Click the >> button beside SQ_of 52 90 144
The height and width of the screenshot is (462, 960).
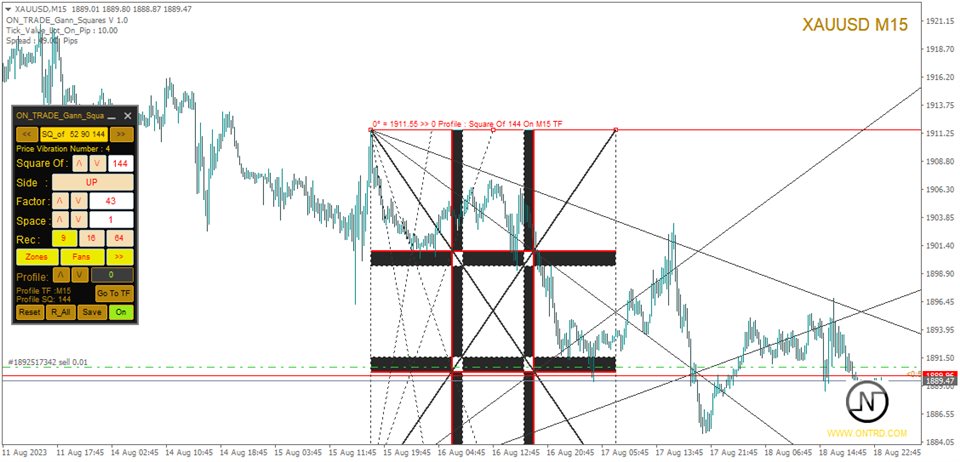click(122, 135)
